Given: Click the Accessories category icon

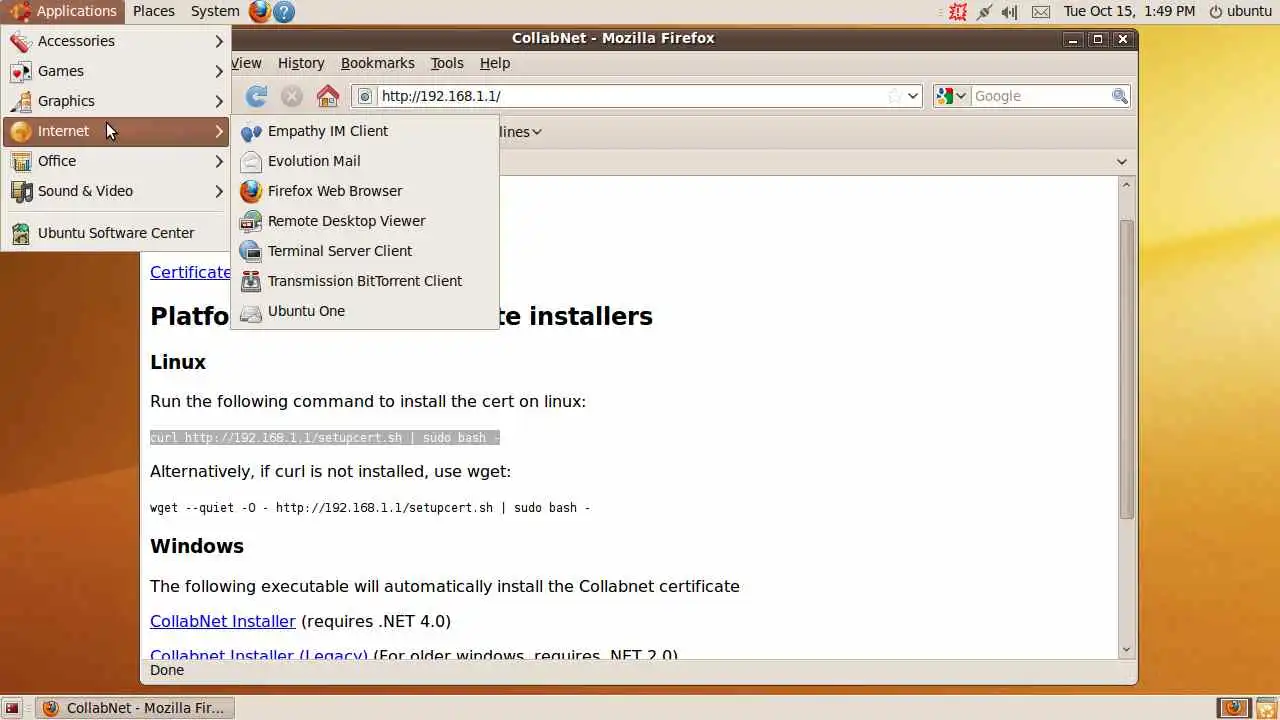Looking at the screenshot, I should (21, 41).
